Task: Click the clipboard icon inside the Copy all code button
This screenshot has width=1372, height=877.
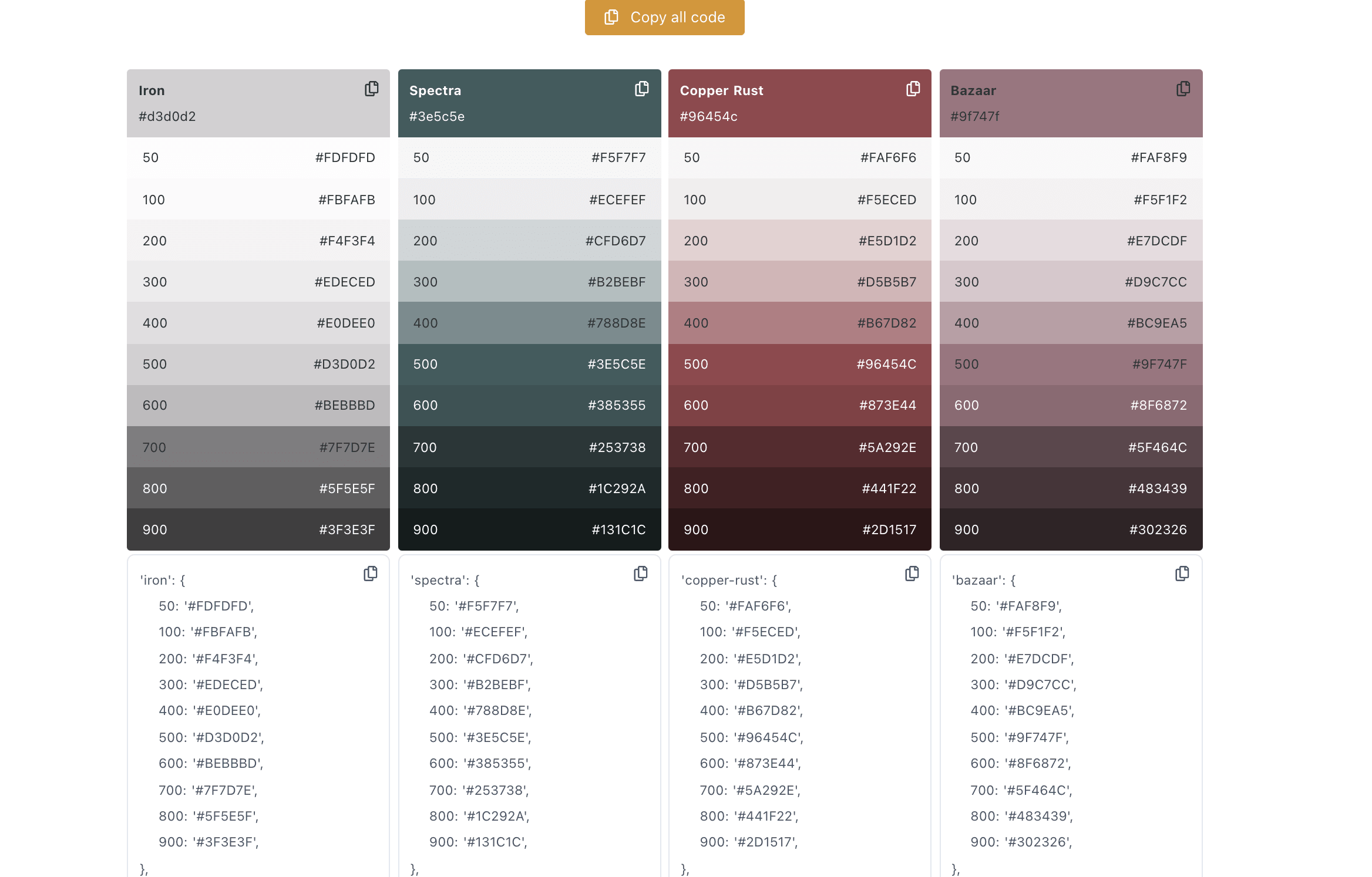Action: [611, 17]
